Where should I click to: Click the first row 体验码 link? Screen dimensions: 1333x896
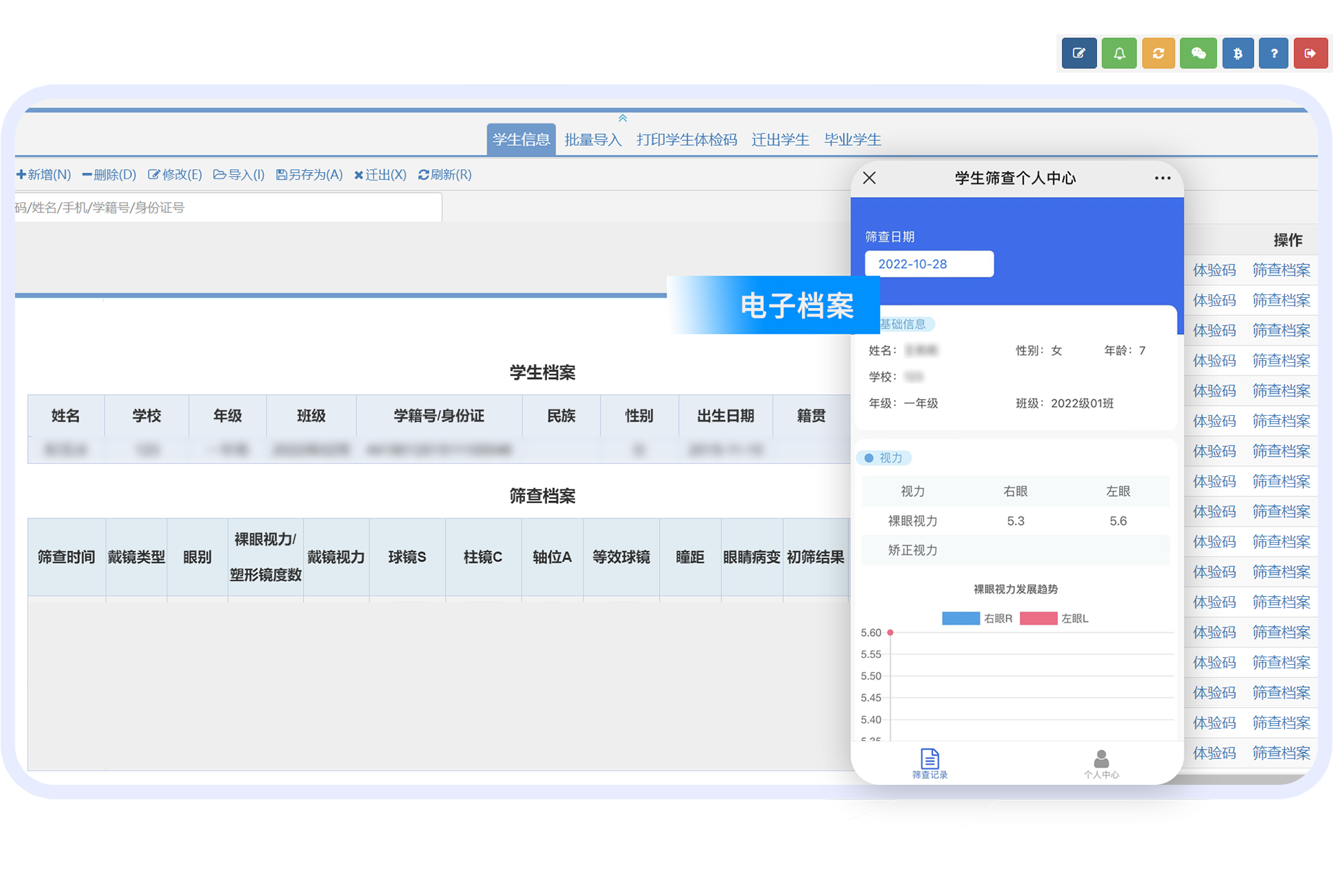coord(1214,270)
